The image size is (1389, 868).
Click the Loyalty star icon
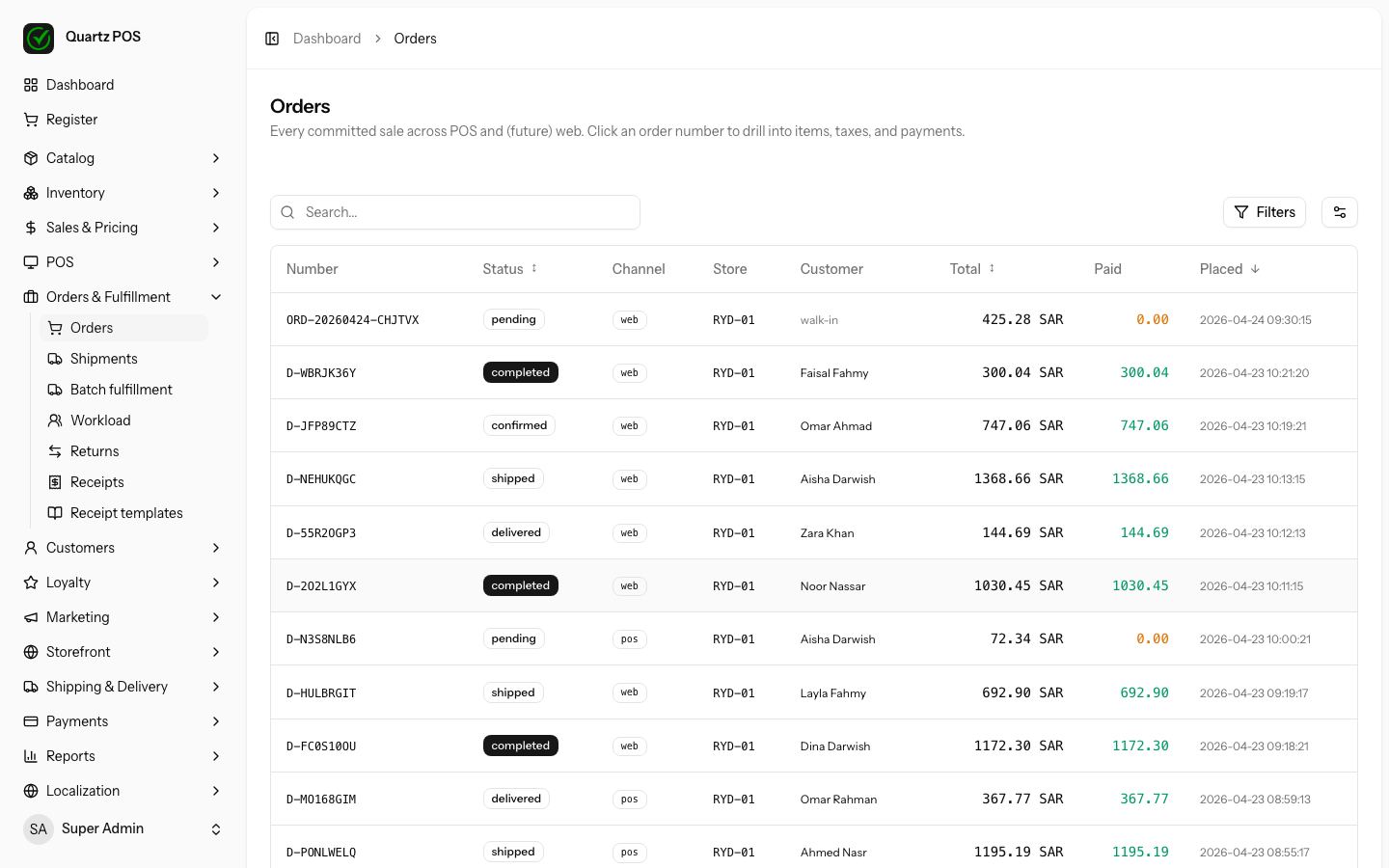tap(31, 583)
